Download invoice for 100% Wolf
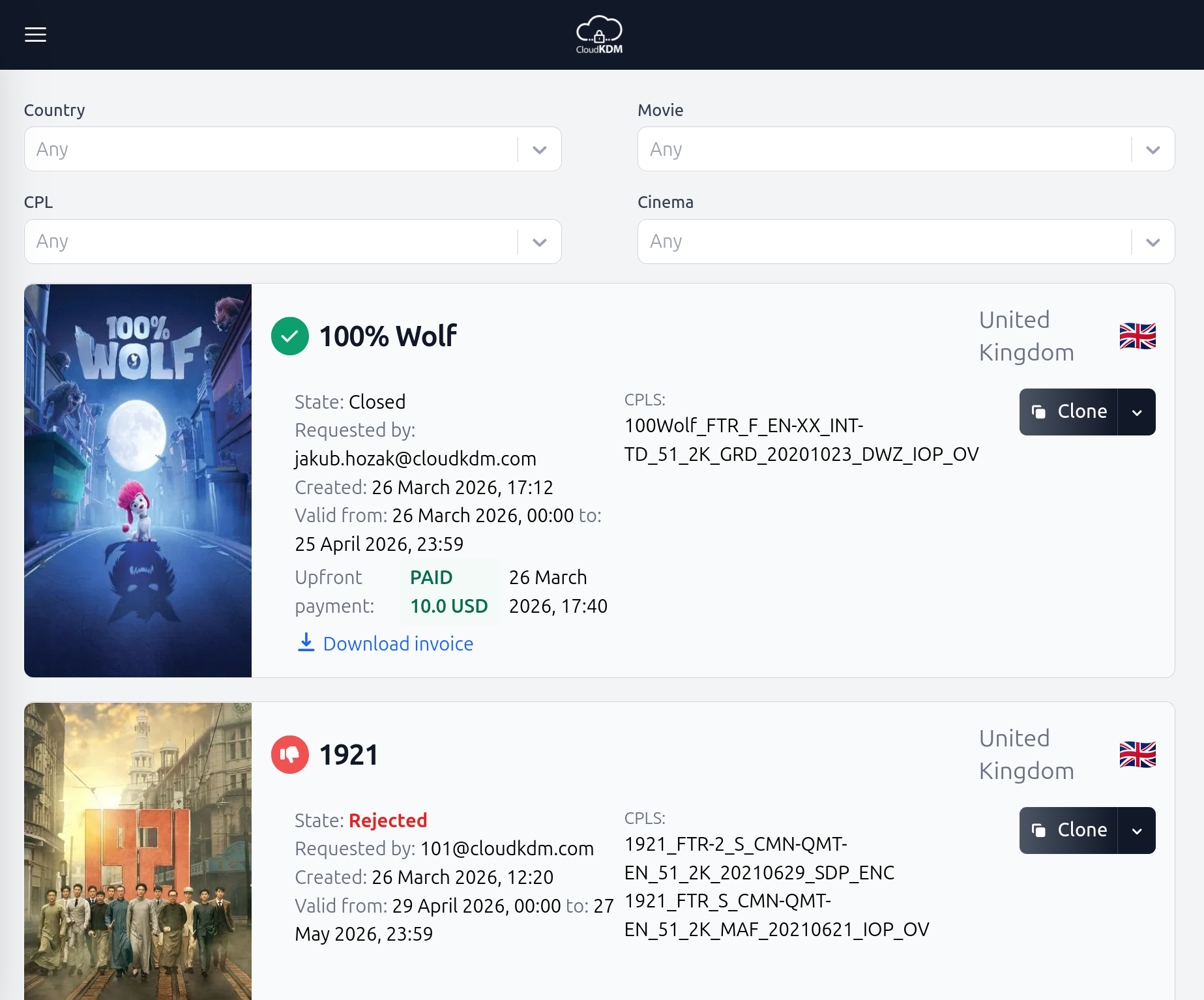The image size is (1204, 1000). click(x=398, y=644)
